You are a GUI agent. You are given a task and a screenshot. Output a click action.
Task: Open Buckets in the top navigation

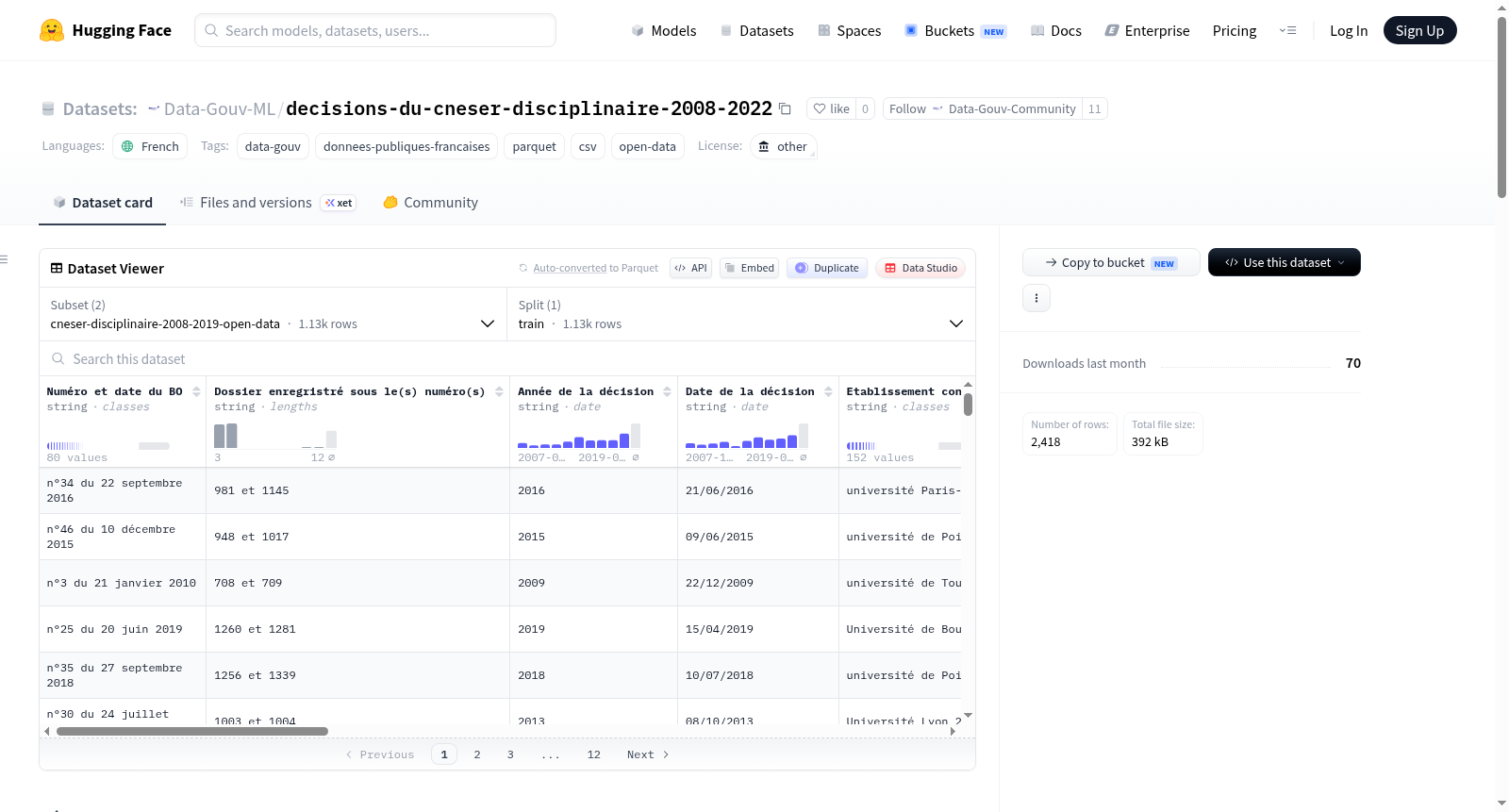click(x=955, y=30)
